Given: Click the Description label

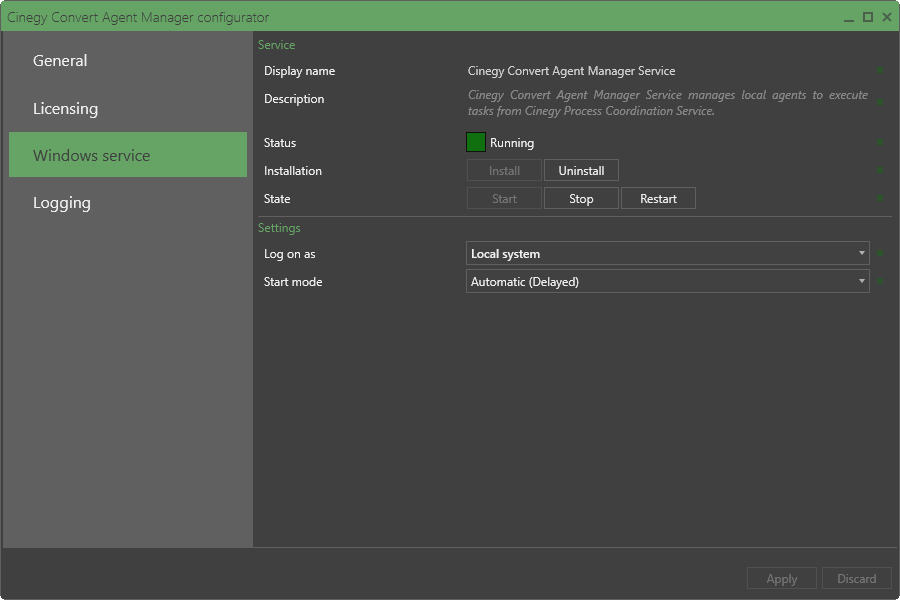Looking at the screenshot, I should pyautogui.click(x=294, y=99).
